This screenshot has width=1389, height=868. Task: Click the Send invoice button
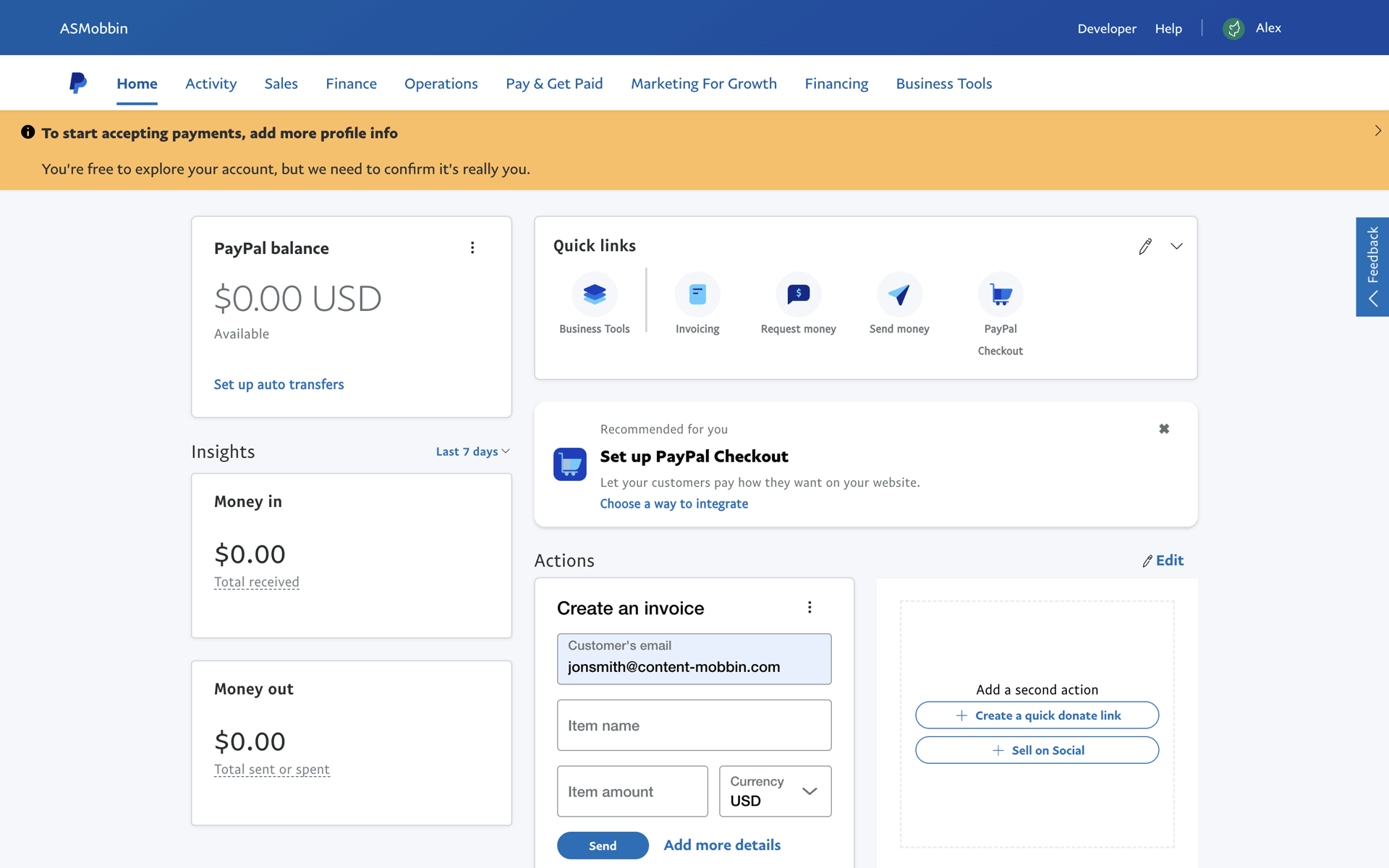(x=602, y=846)
